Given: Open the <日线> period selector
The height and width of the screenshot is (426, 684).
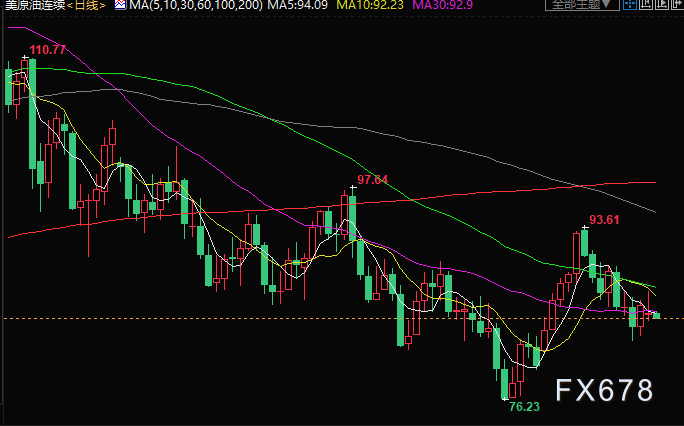Looking at the screenshot, I should click(x=88, y=7).
